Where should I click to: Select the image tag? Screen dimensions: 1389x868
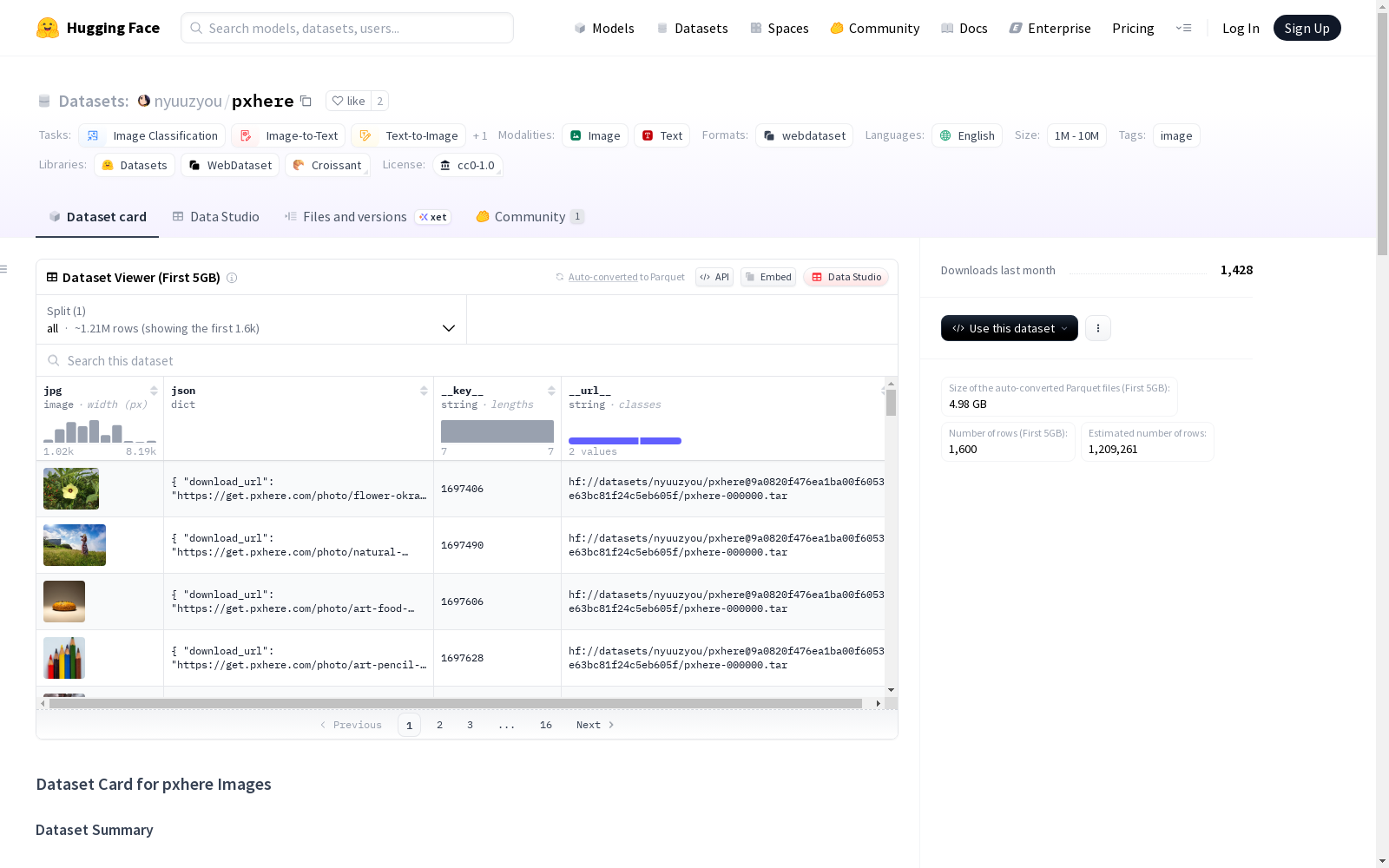1176,135
